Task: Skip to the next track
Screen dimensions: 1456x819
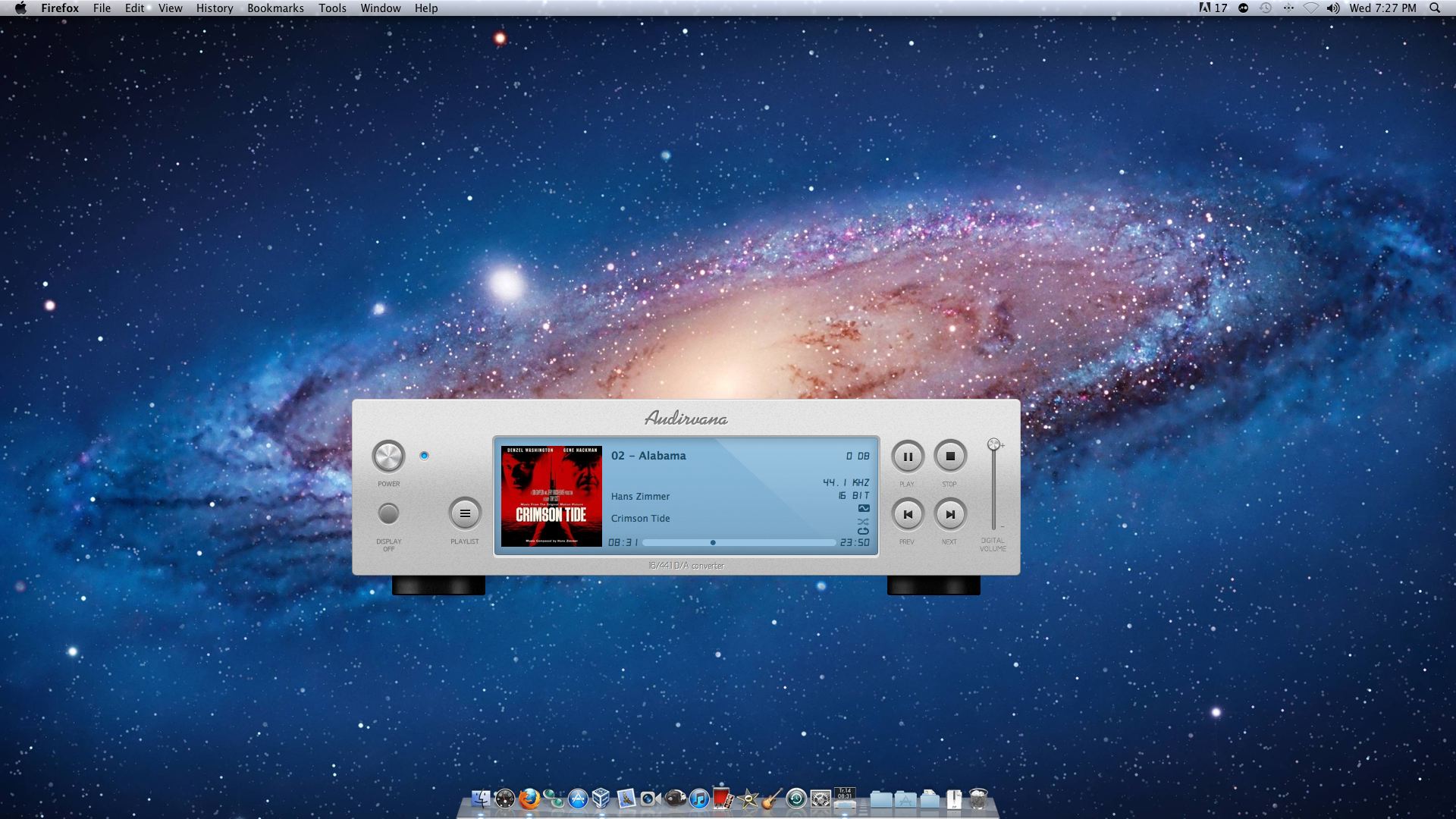Action: (949, 514)
